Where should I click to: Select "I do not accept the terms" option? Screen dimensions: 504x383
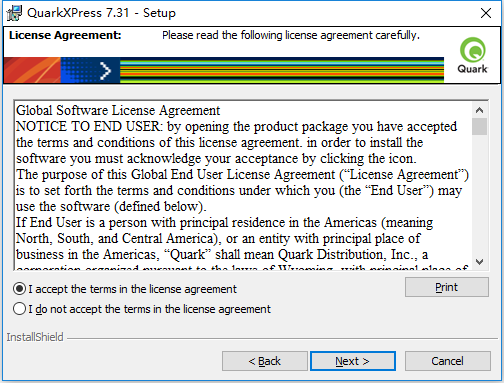tap(19, 309)
